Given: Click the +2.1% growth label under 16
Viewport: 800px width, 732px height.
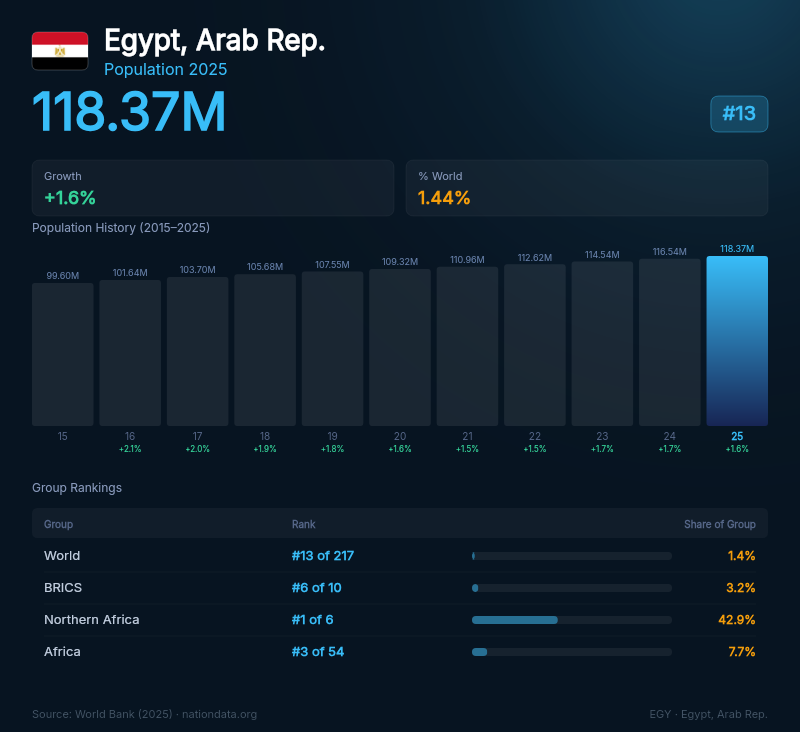Looking at the screenshot, I should (x=130, y=449).
